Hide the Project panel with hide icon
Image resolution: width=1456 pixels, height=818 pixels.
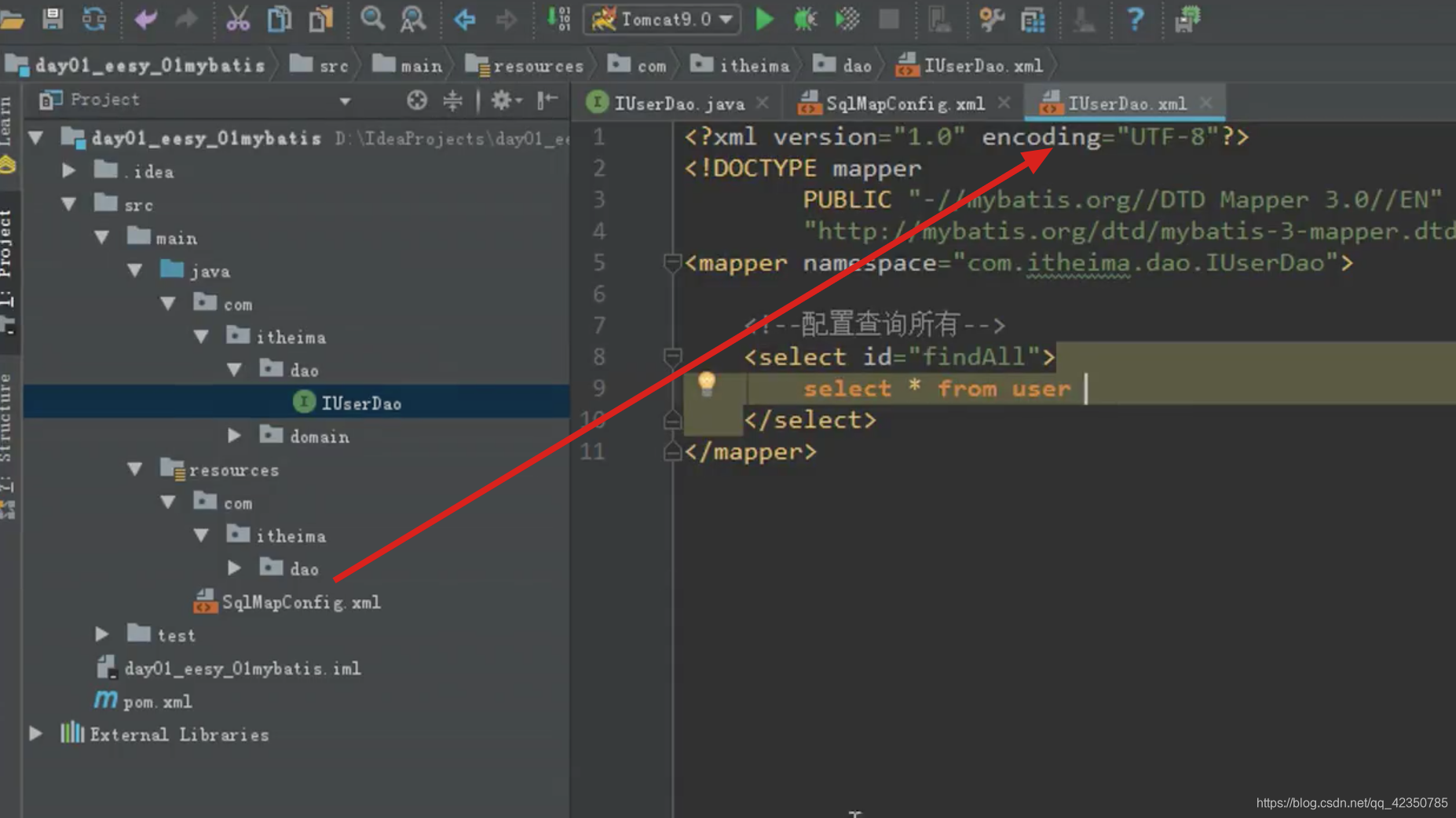click(547, 100)
